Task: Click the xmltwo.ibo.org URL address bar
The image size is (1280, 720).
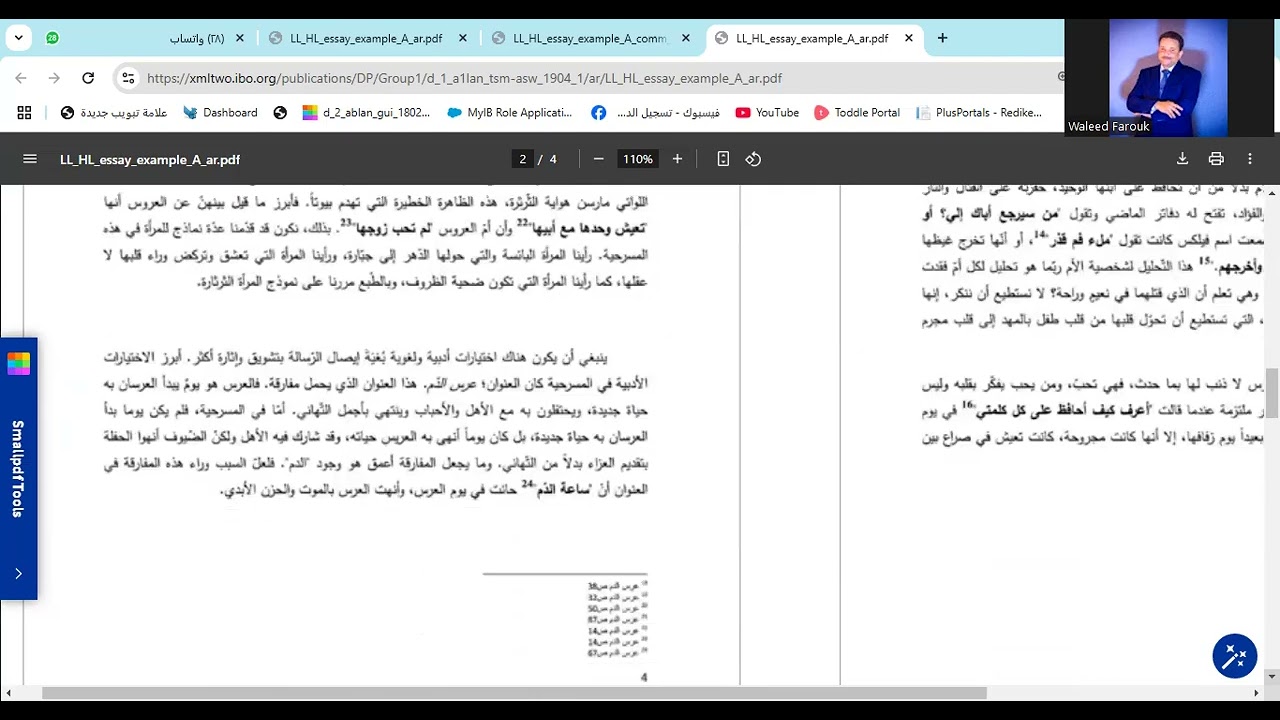Action: tap(464, 78)
